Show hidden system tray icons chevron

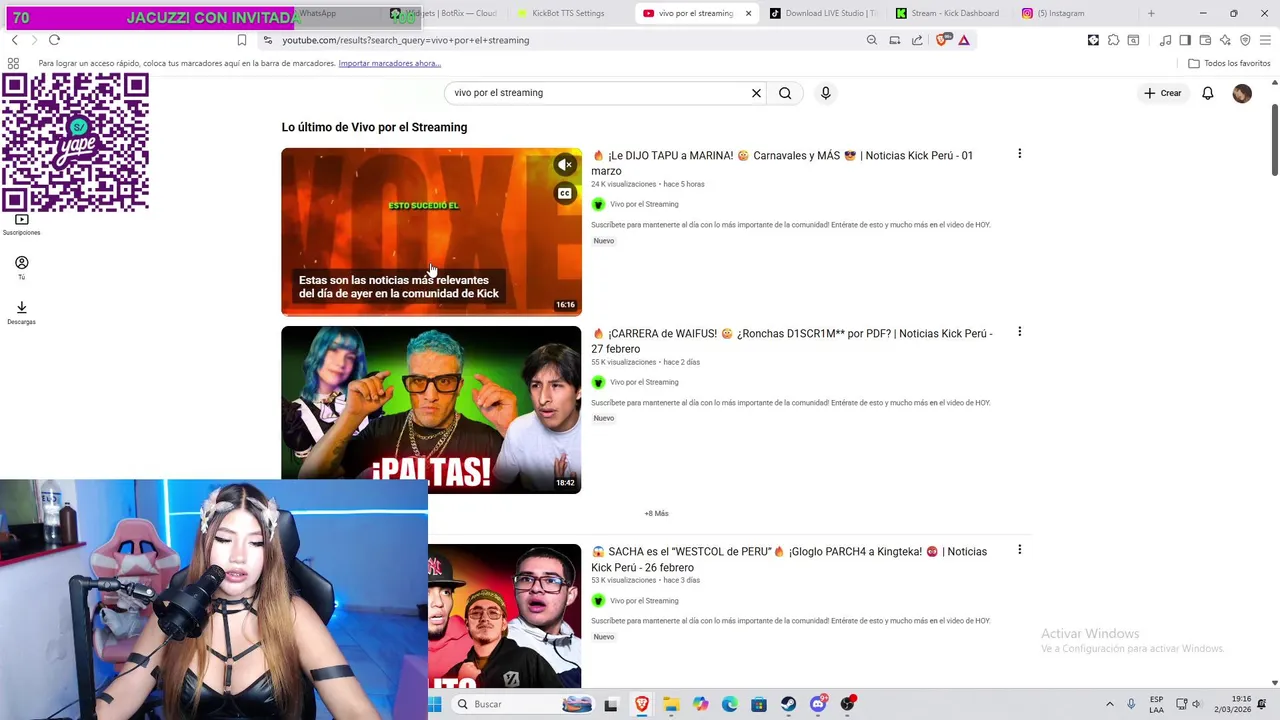tap(1109, 704)
